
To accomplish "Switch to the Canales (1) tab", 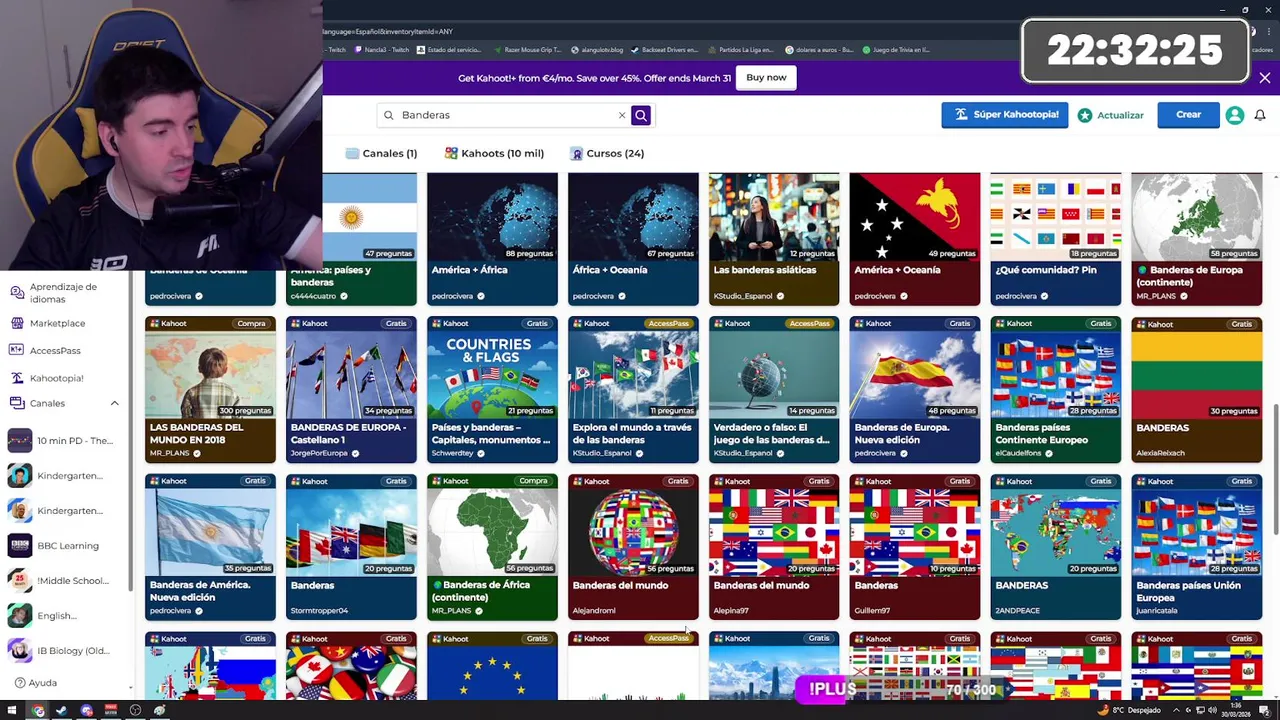I will click(381, 153).
